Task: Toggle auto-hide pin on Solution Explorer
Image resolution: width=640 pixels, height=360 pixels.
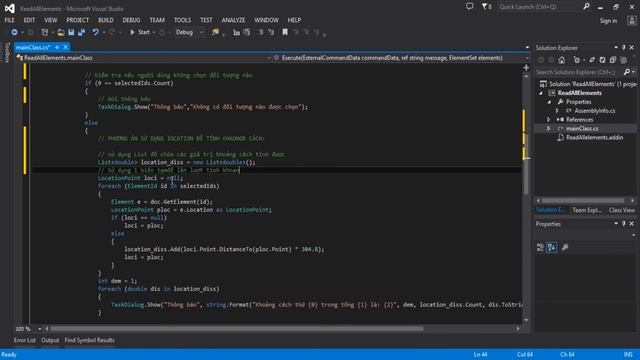Action: point(624,48)
